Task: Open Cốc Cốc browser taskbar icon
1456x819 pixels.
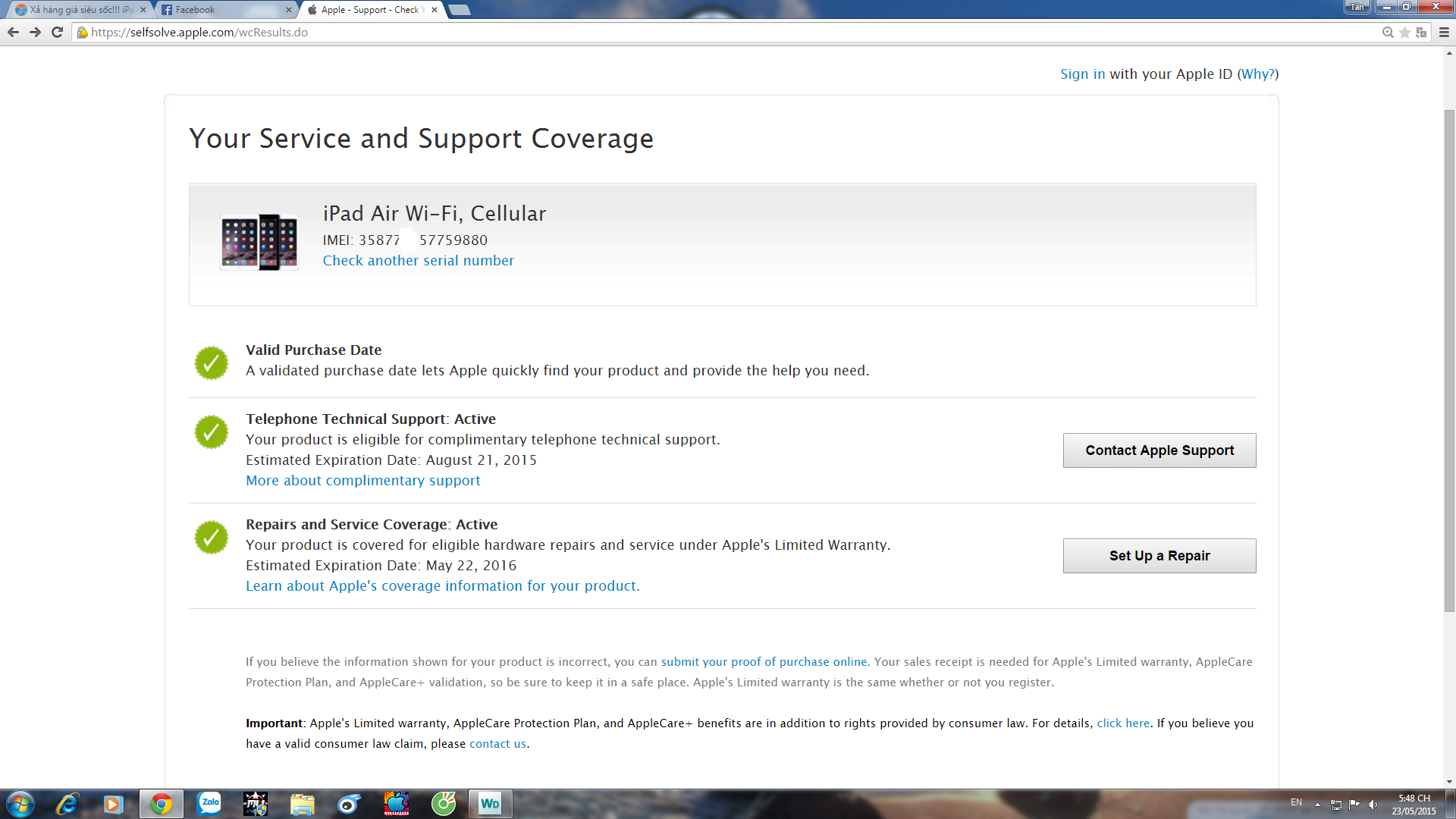Action: tap(444, 804)
